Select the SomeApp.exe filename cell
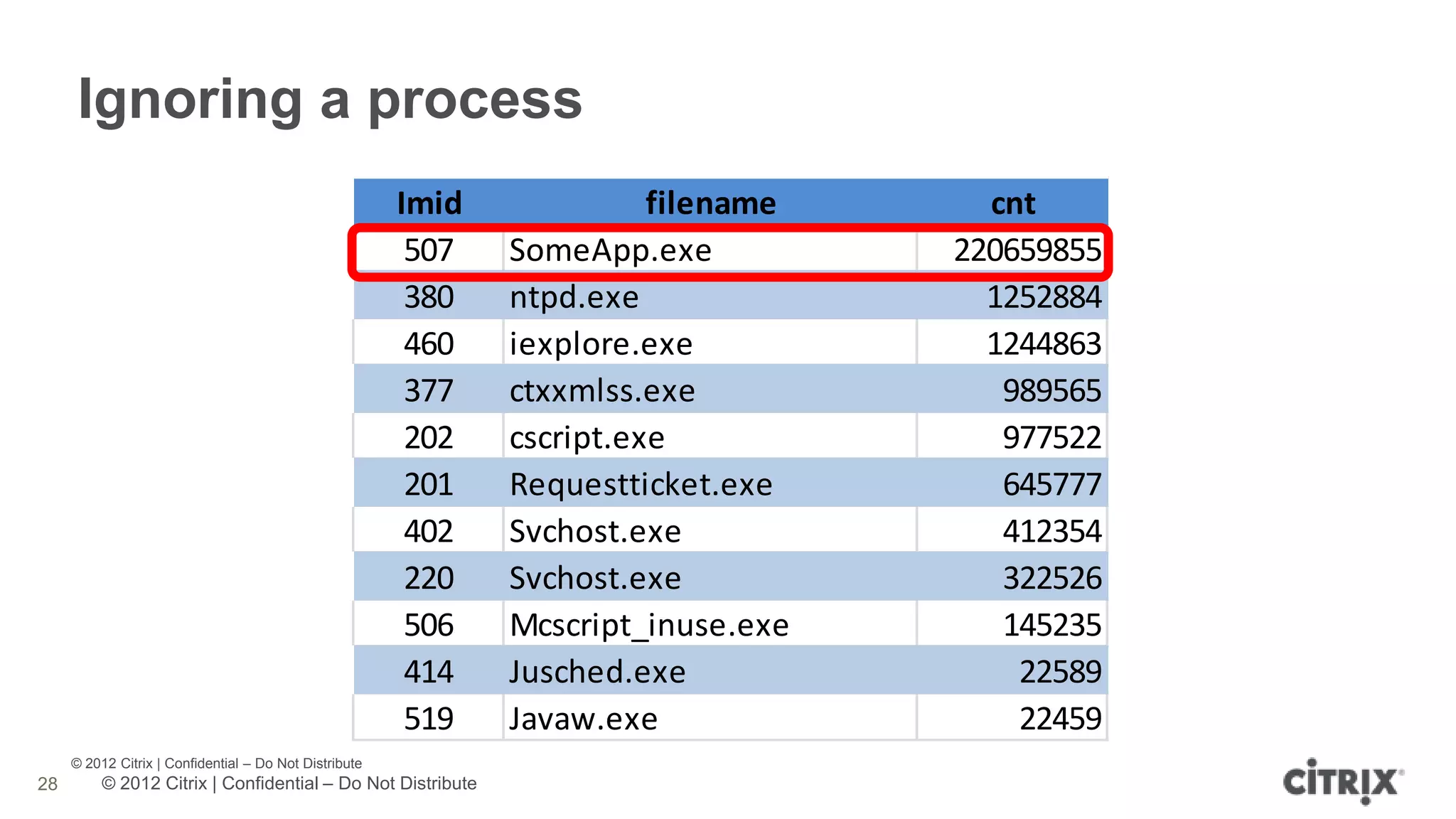This screenshot has height=819, width=1456. click(610, 250)
